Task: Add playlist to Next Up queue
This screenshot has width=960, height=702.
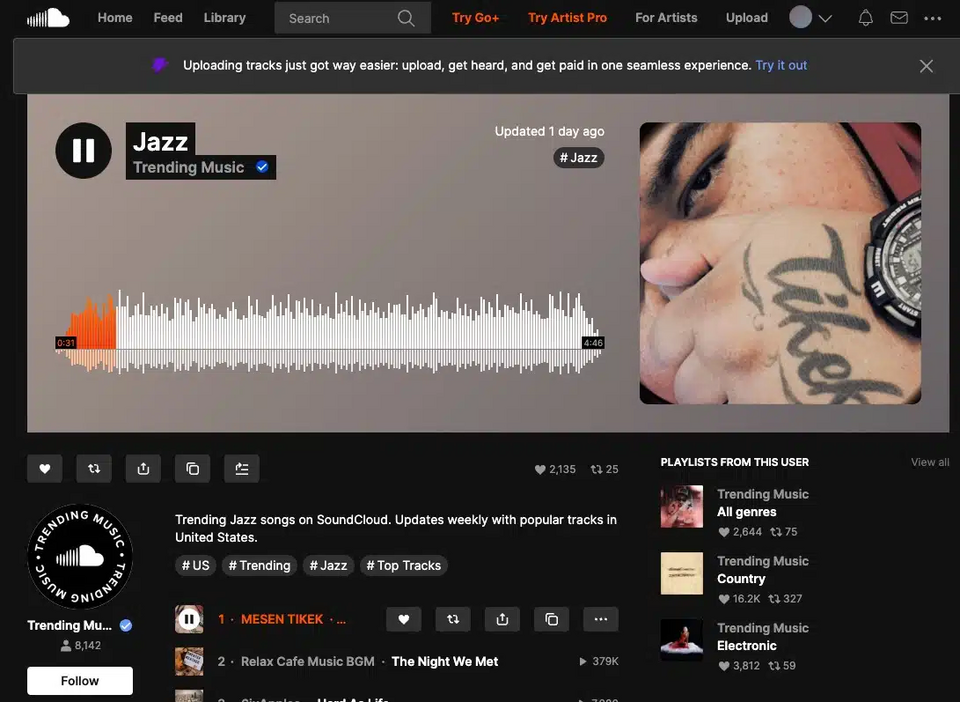Action: pos(242,469)
